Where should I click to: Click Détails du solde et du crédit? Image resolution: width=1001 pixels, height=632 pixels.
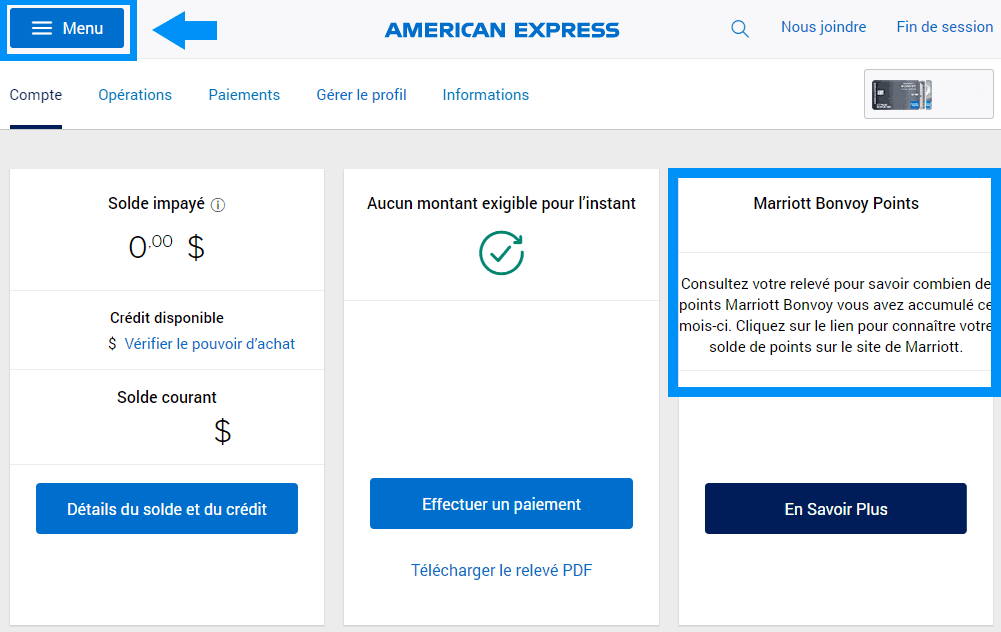(166, 508)
